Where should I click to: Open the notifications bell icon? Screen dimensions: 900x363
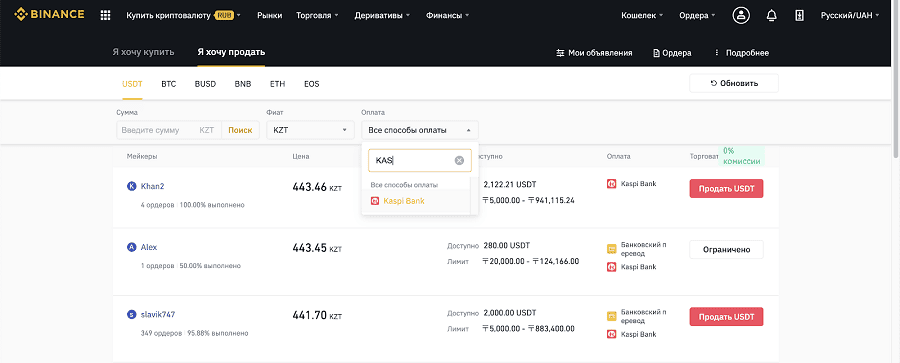771,16
